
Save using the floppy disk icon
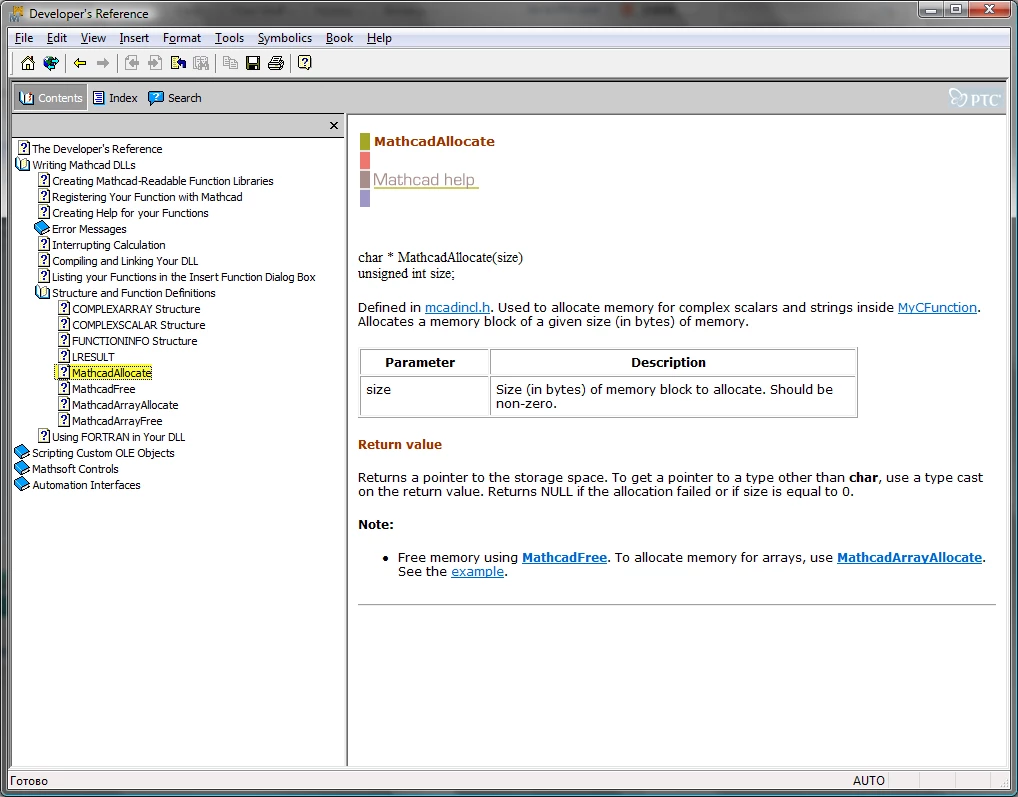[x=253, y=63]
